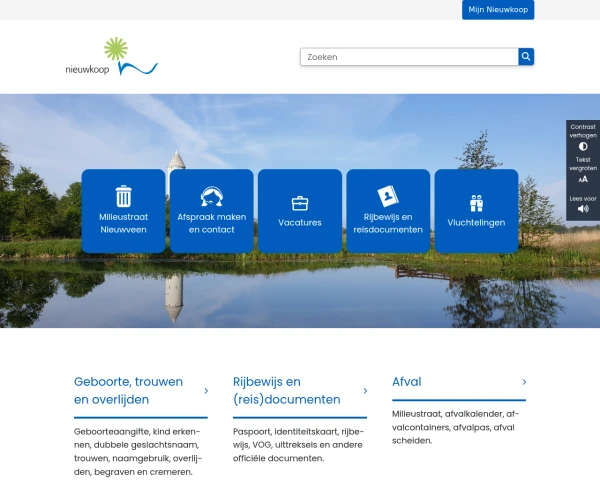Open the Afspraak maken en contact headset tile
This screenshot has width=600, height=480.
212,211
